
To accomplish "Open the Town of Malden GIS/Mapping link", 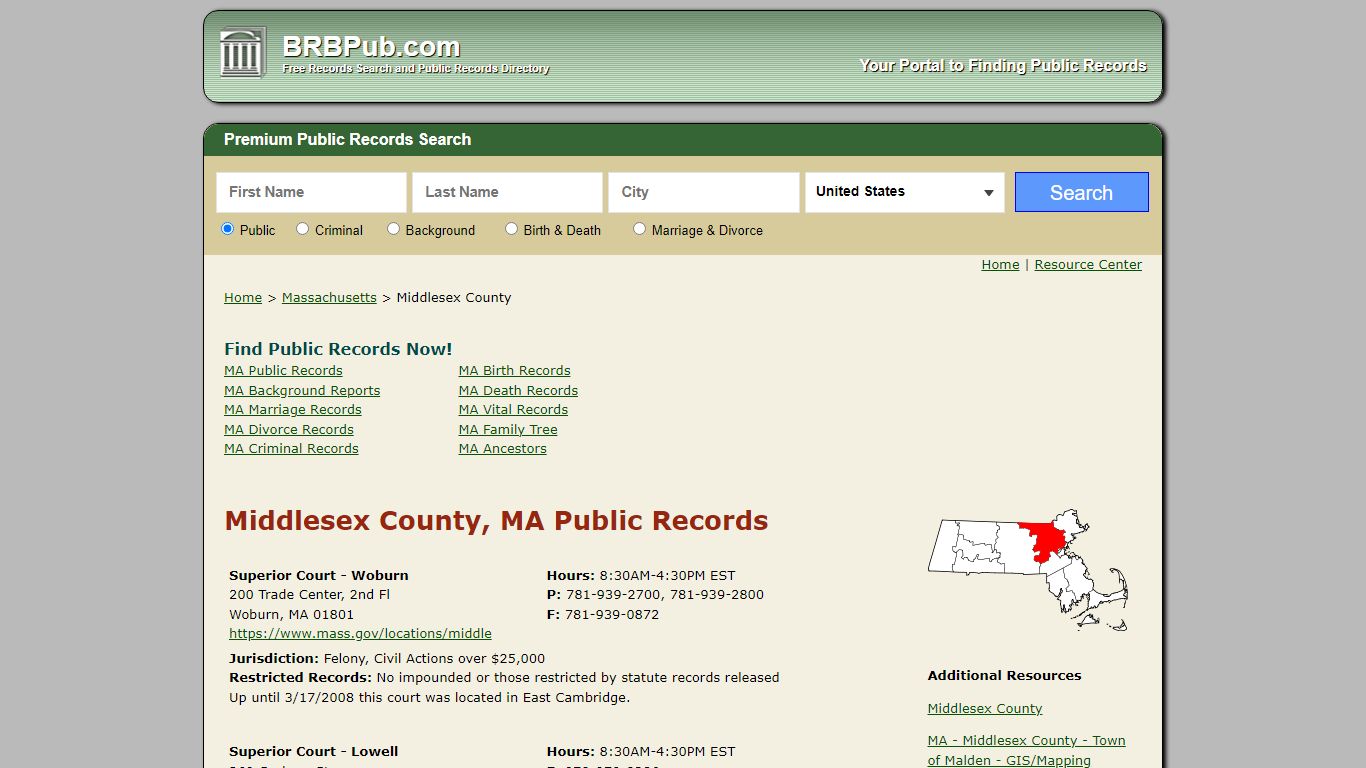I will (1026, 751).
